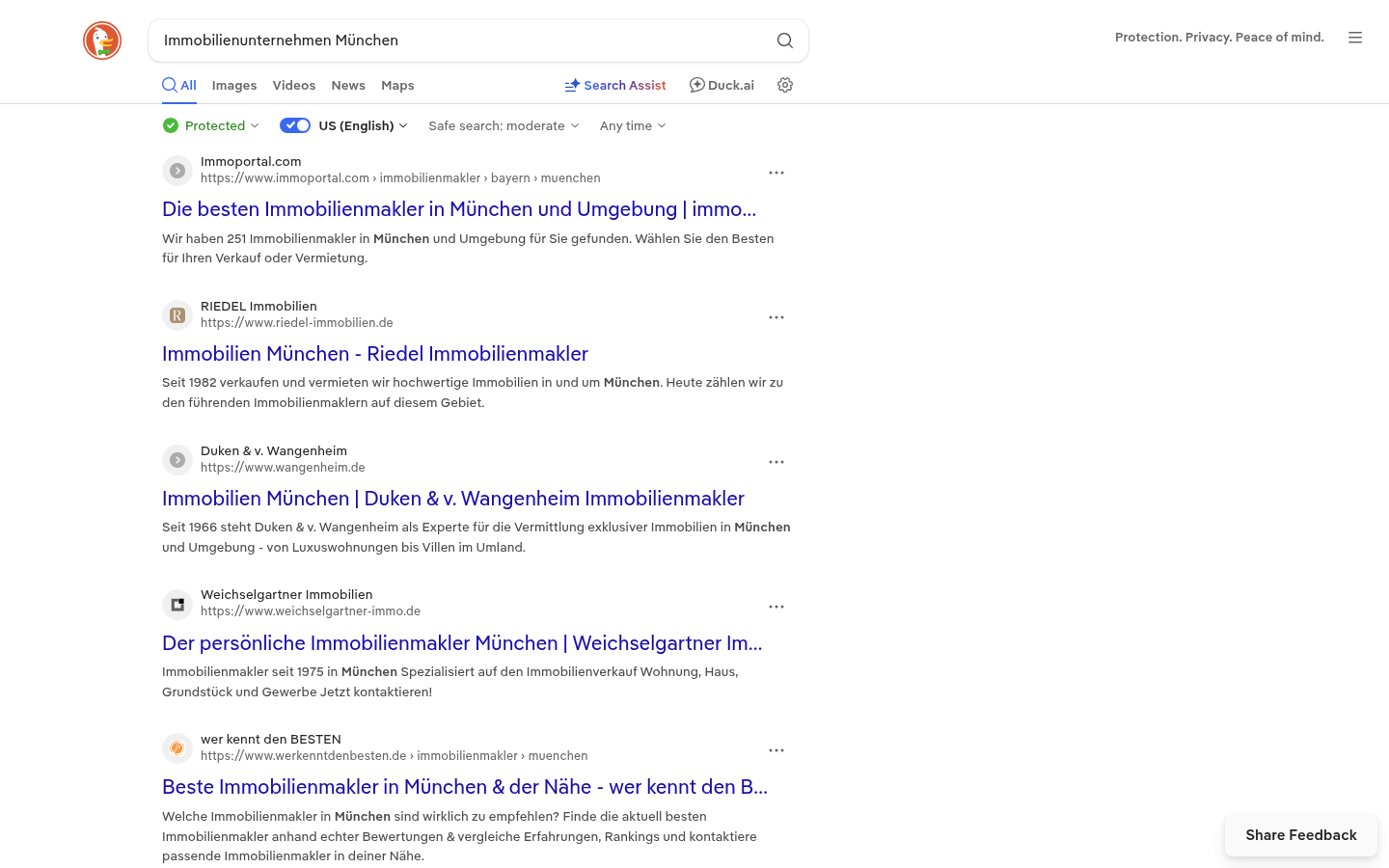
Task: Switch to the Images tab
Action: [x=234, y=85]
